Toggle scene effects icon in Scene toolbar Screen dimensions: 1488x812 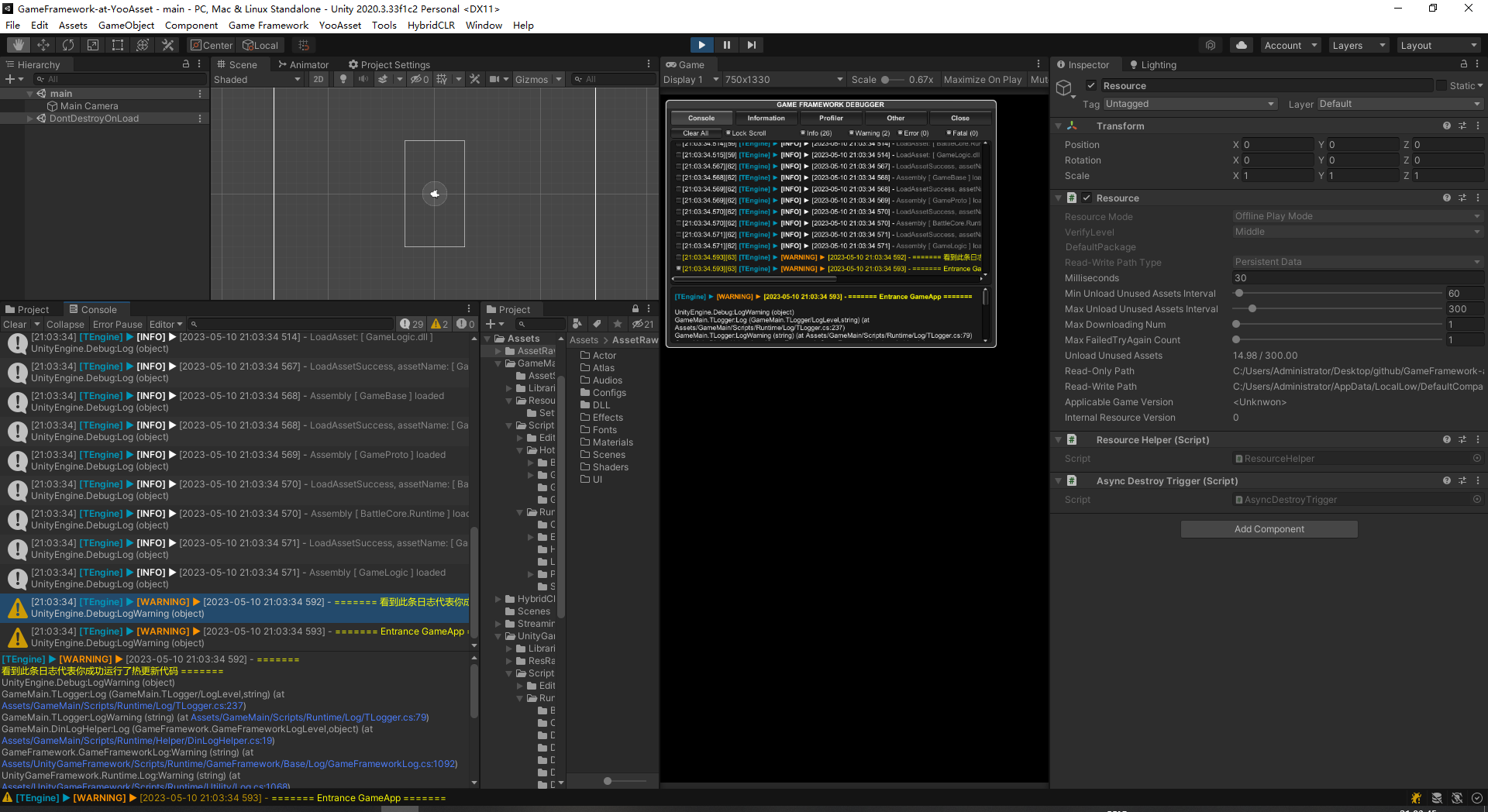(x=383, y=79)
